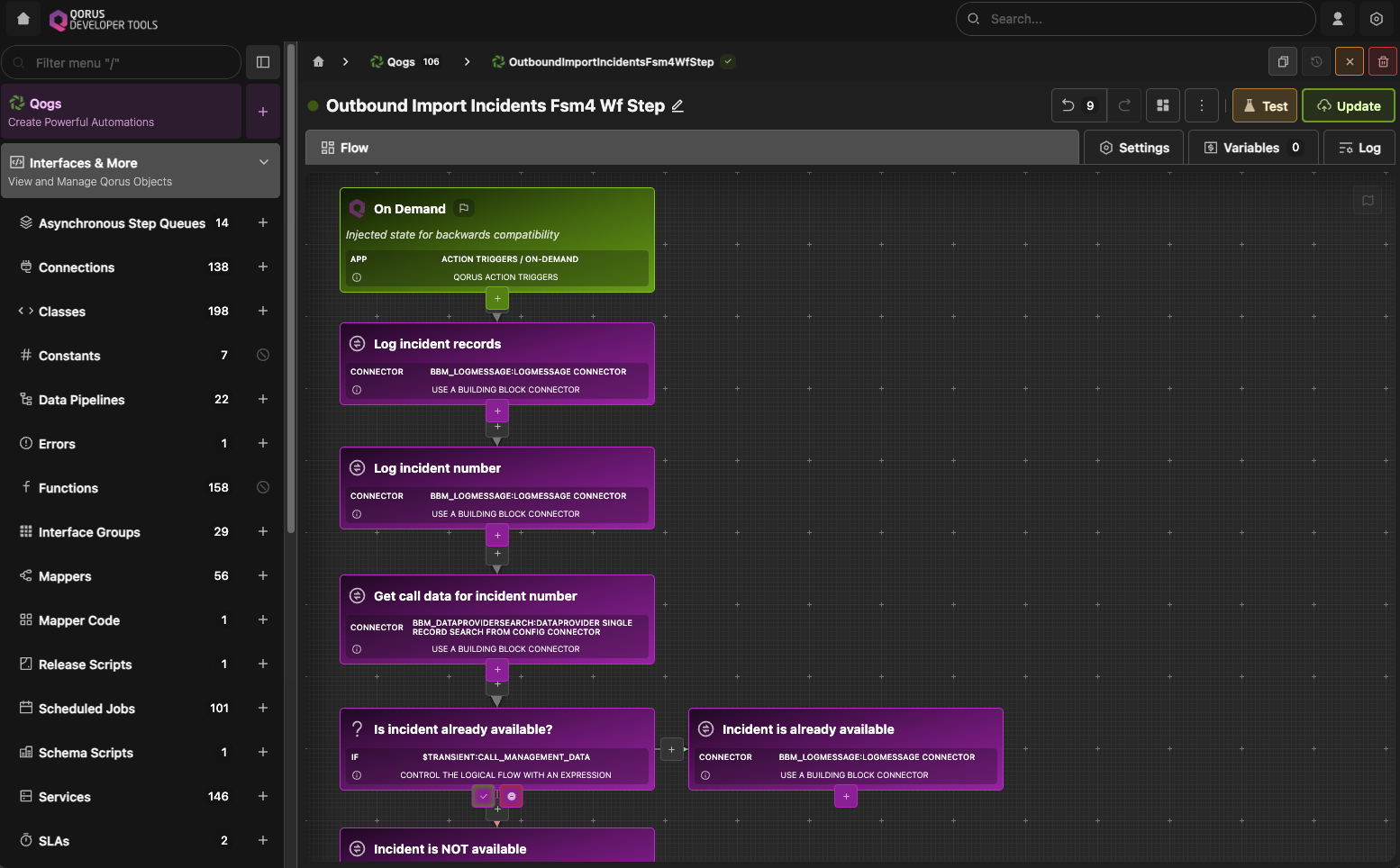This screenshot has width=1400, height=868.
Task: Click the Update button
Action: pos(1348,105)
